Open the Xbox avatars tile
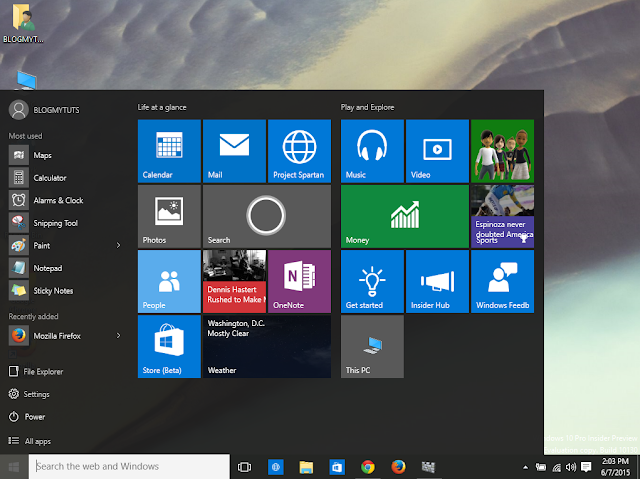 coord(502,151)
